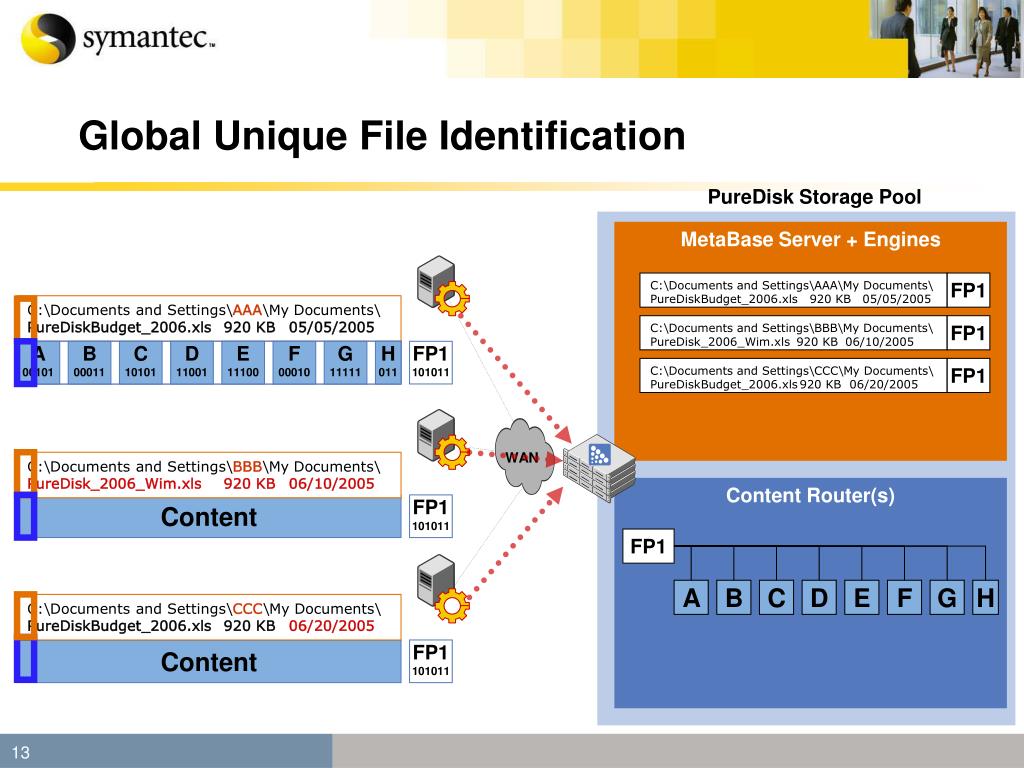Click the FP1 root box in Content Router

point(648,546)
